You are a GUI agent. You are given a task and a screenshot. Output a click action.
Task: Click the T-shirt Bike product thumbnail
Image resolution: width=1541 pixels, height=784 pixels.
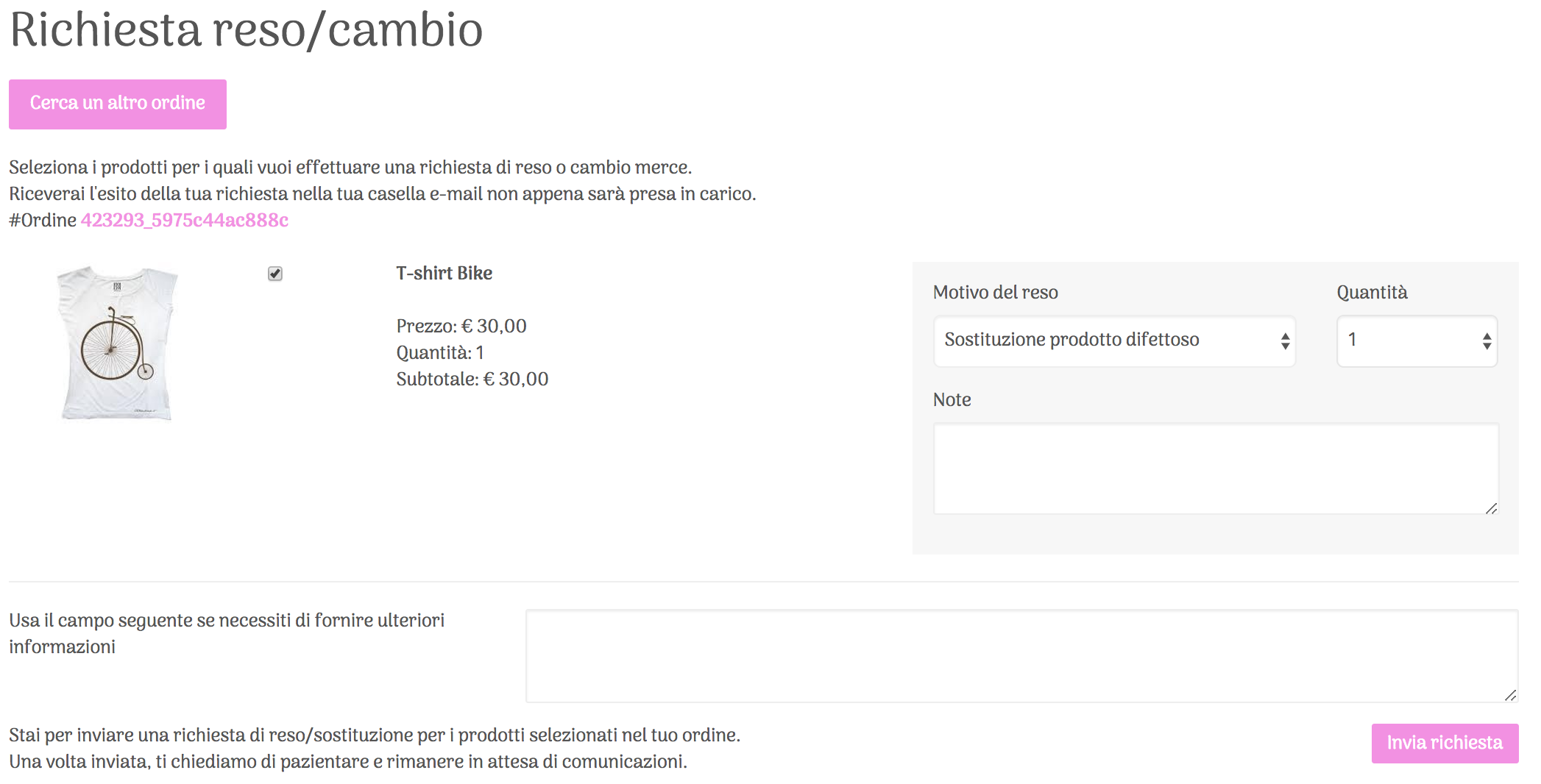tap(117, 343)
